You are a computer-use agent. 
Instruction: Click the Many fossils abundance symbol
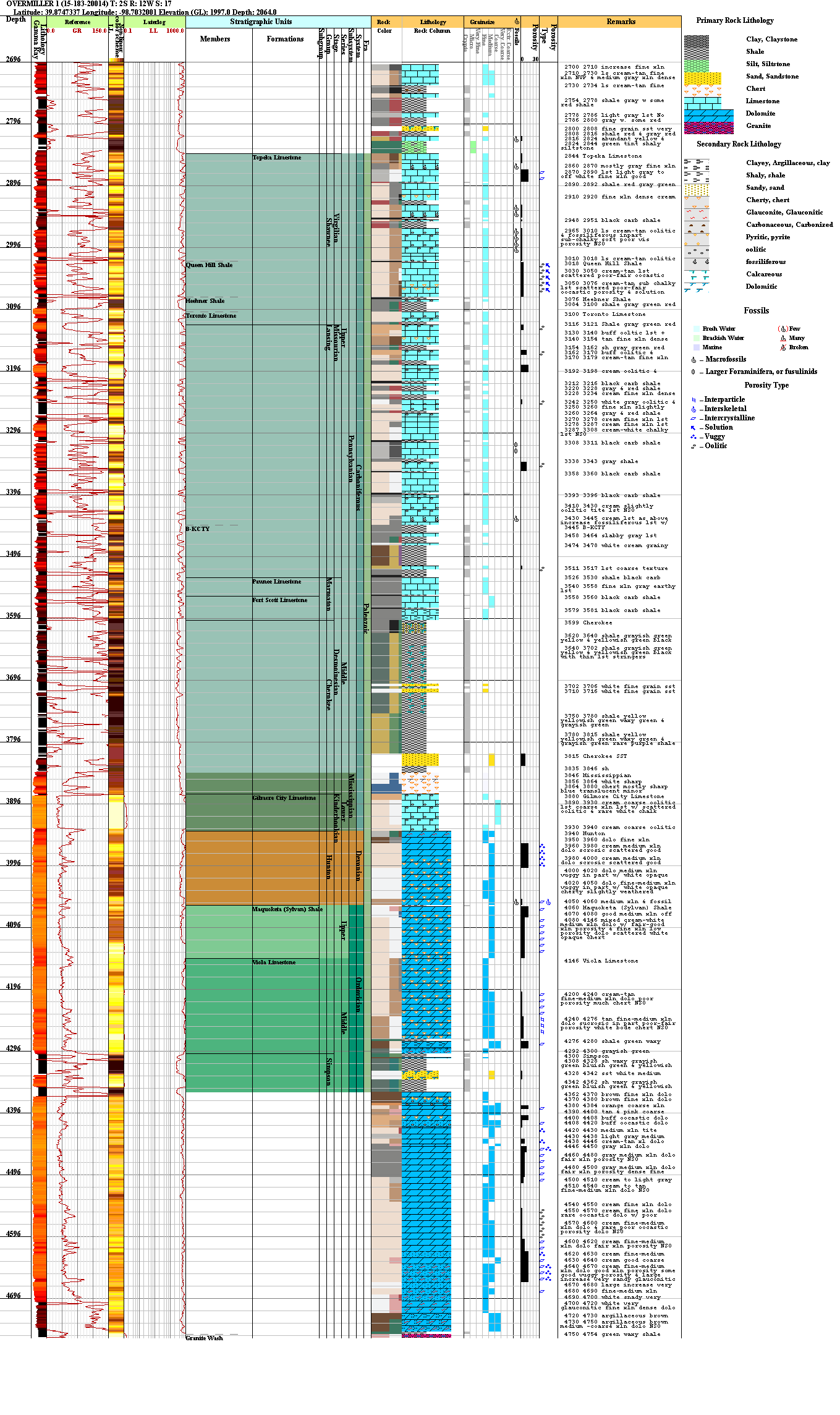(x=783, y=338)
